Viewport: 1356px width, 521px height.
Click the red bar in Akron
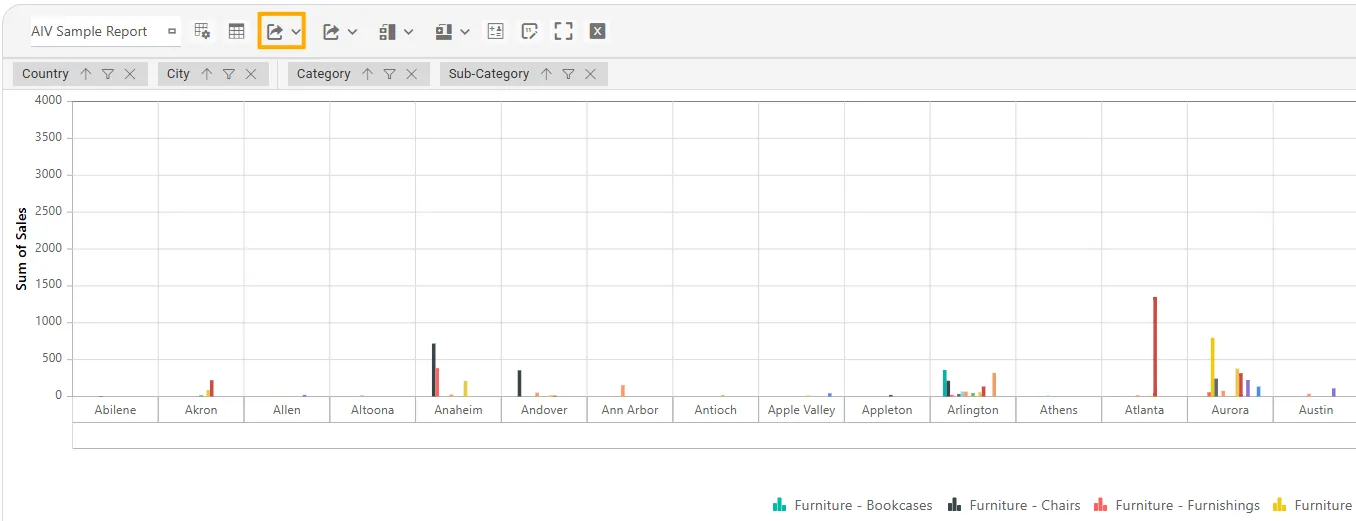tap(212, 388)
